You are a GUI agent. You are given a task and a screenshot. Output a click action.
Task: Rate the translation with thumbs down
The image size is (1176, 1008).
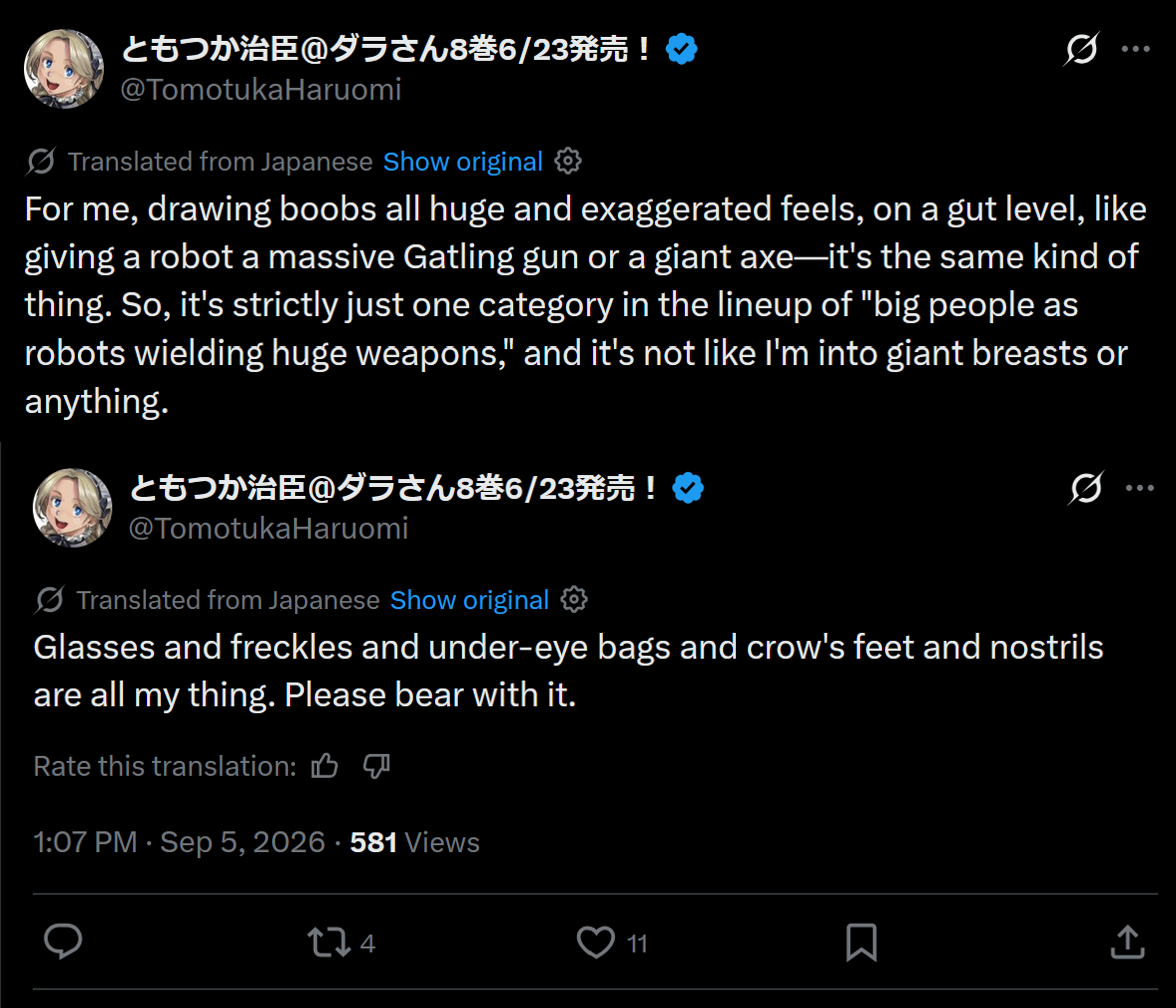point(376,766)
